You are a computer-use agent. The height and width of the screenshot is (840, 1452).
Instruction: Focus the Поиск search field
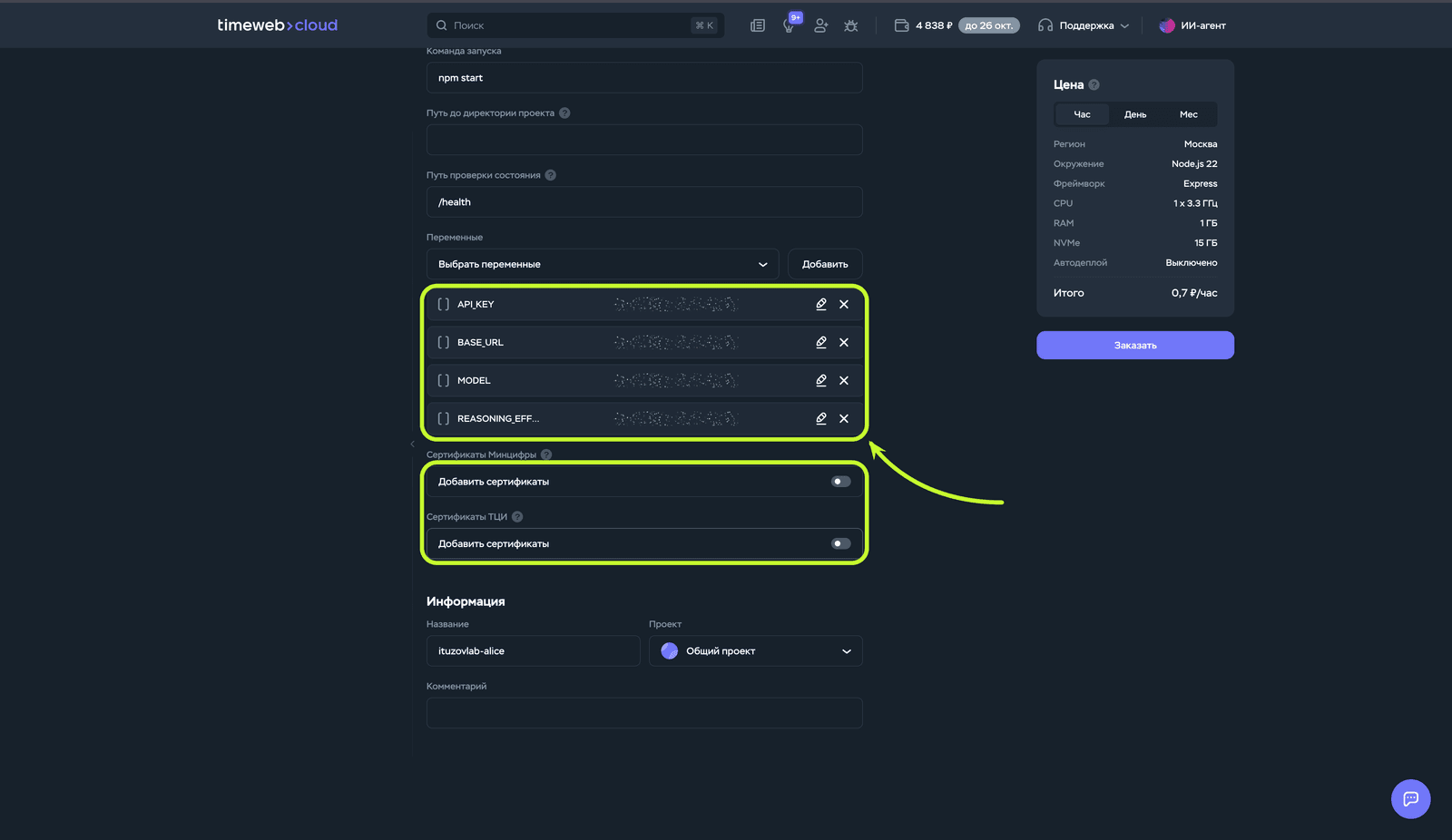[x=575, y=25]
